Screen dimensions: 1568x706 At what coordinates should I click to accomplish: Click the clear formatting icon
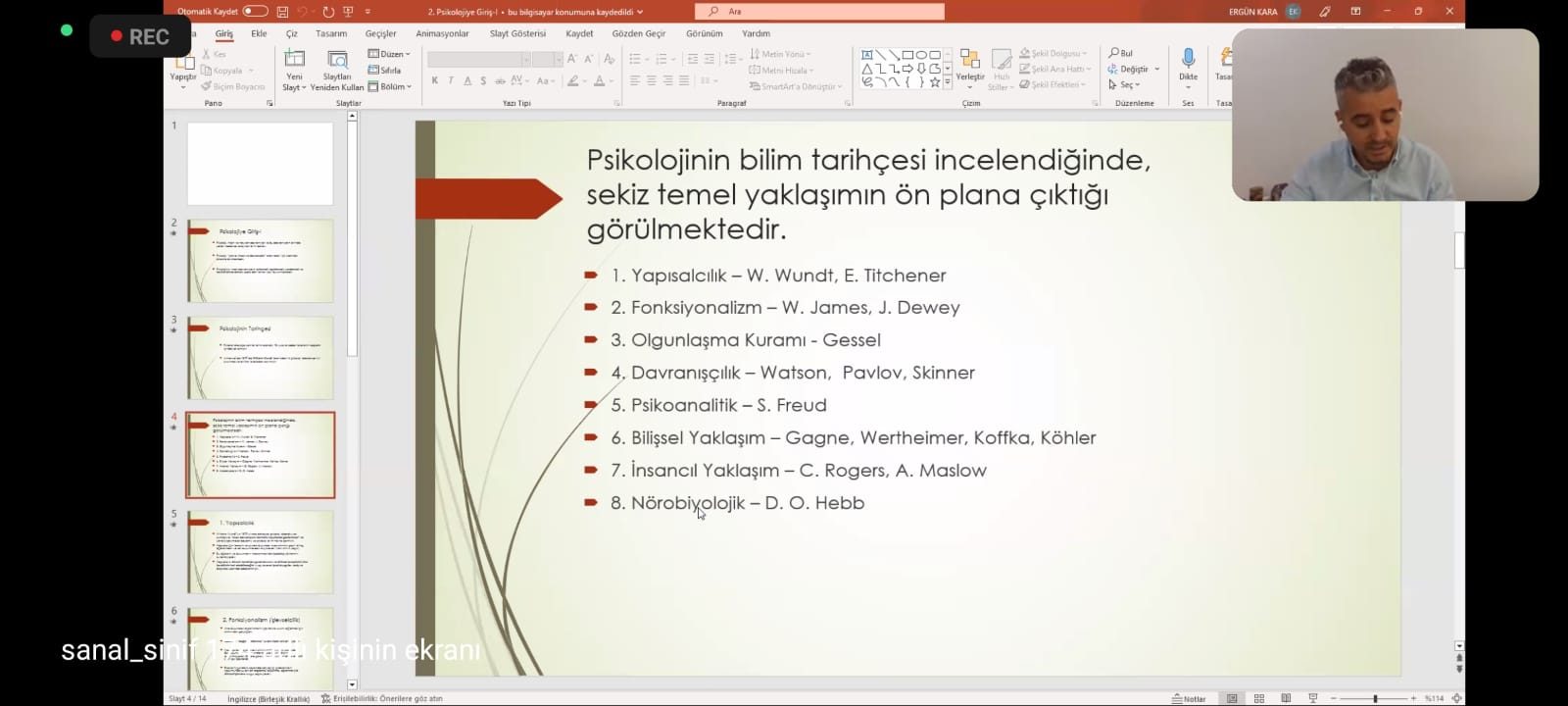[609, 60]
